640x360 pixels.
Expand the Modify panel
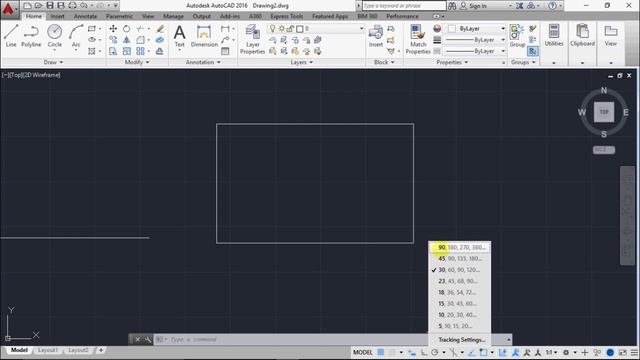[137, 62]
